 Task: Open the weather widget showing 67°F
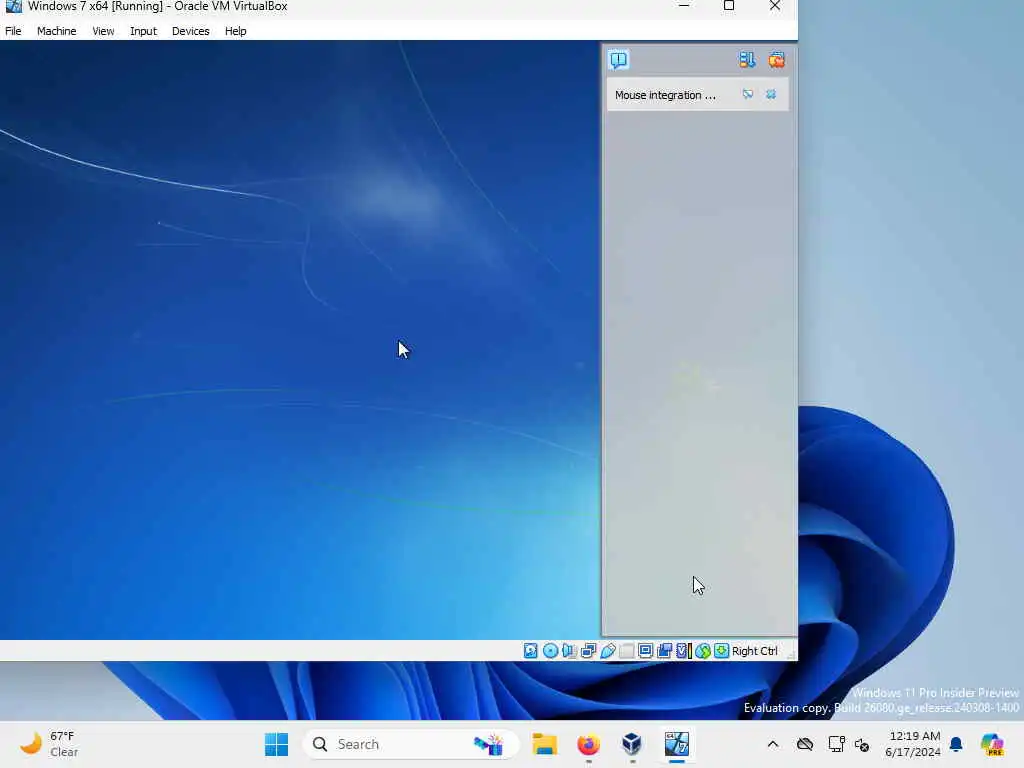[x=49, y=744]
